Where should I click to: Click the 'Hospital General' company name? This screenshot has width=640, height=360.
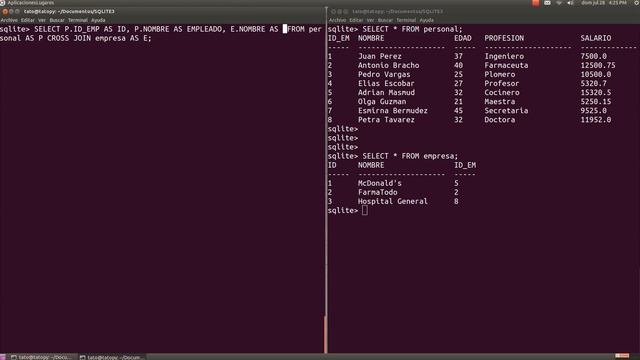393,201
